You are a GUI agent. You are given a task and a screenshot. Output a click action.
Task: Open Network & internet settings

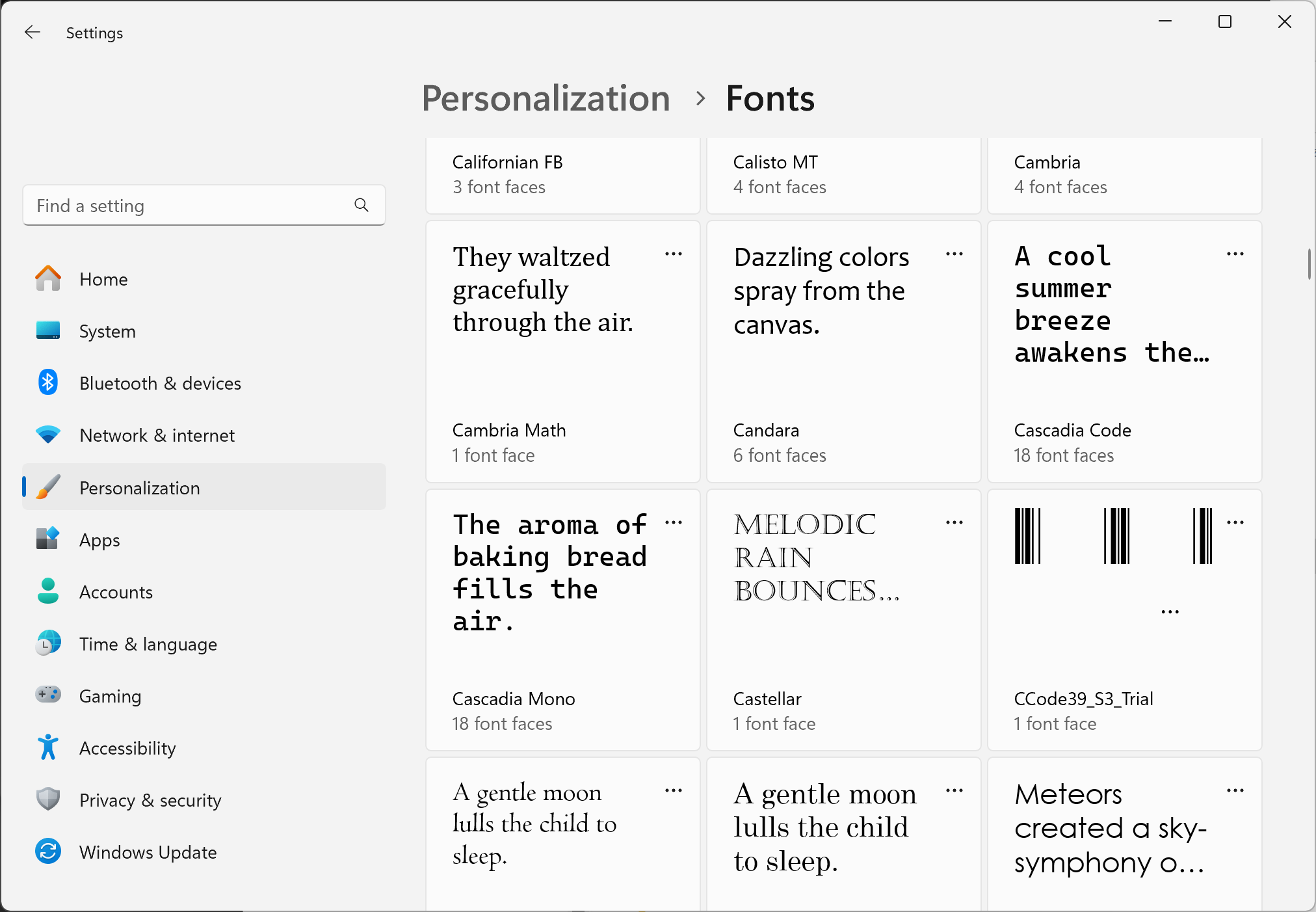point(204,435)
